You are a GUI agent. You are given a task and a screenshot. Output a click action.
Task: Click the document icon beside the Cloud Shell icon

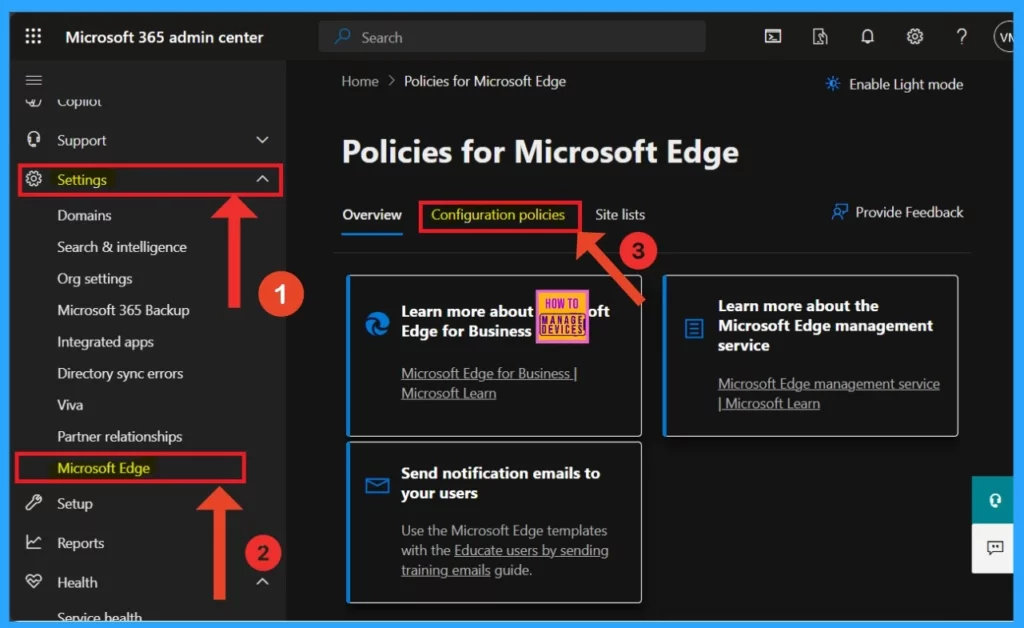tap(820, 37)
